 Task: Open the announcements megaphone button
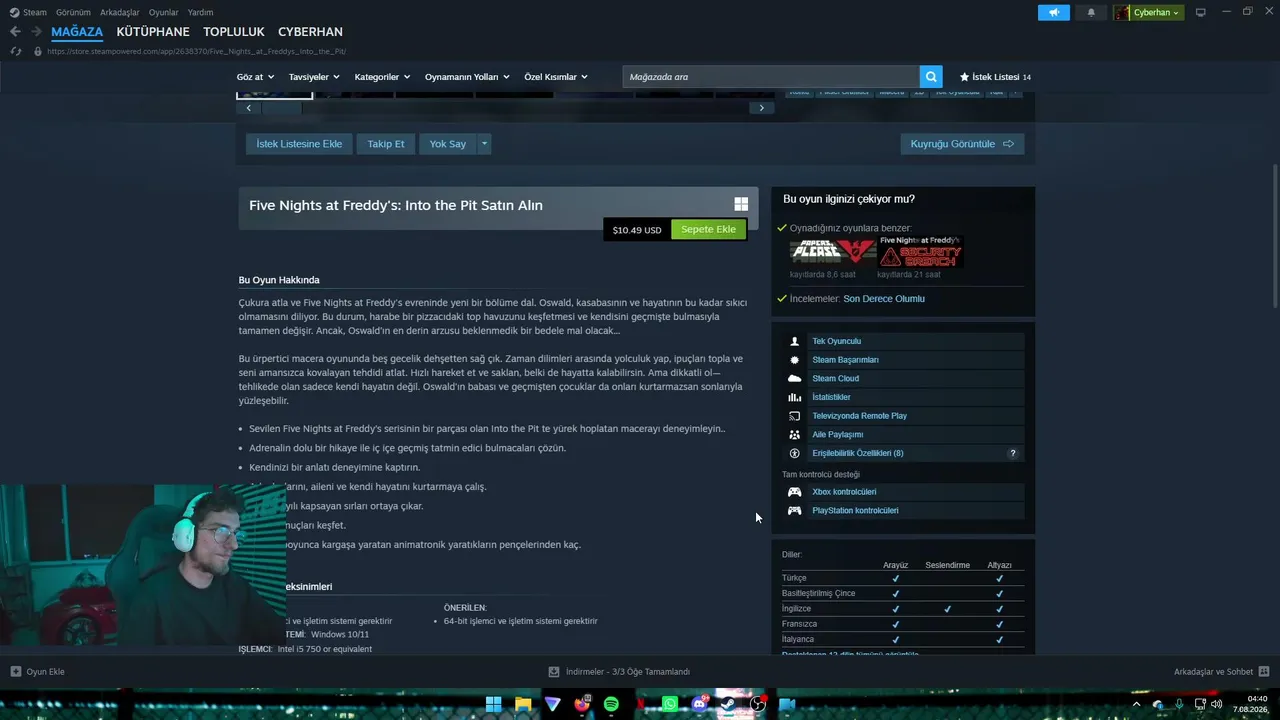pos(1053,12)
